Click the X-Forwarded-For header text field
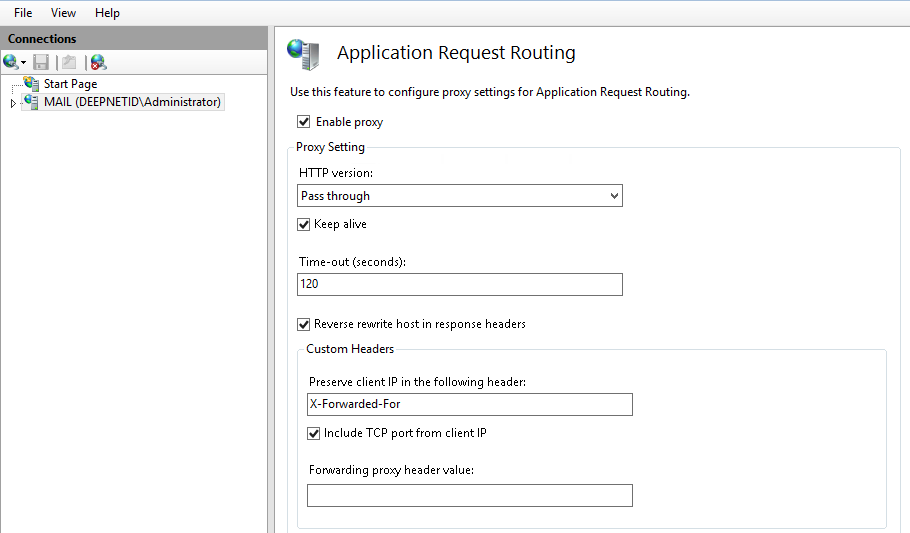 click(x=470, y=404)
